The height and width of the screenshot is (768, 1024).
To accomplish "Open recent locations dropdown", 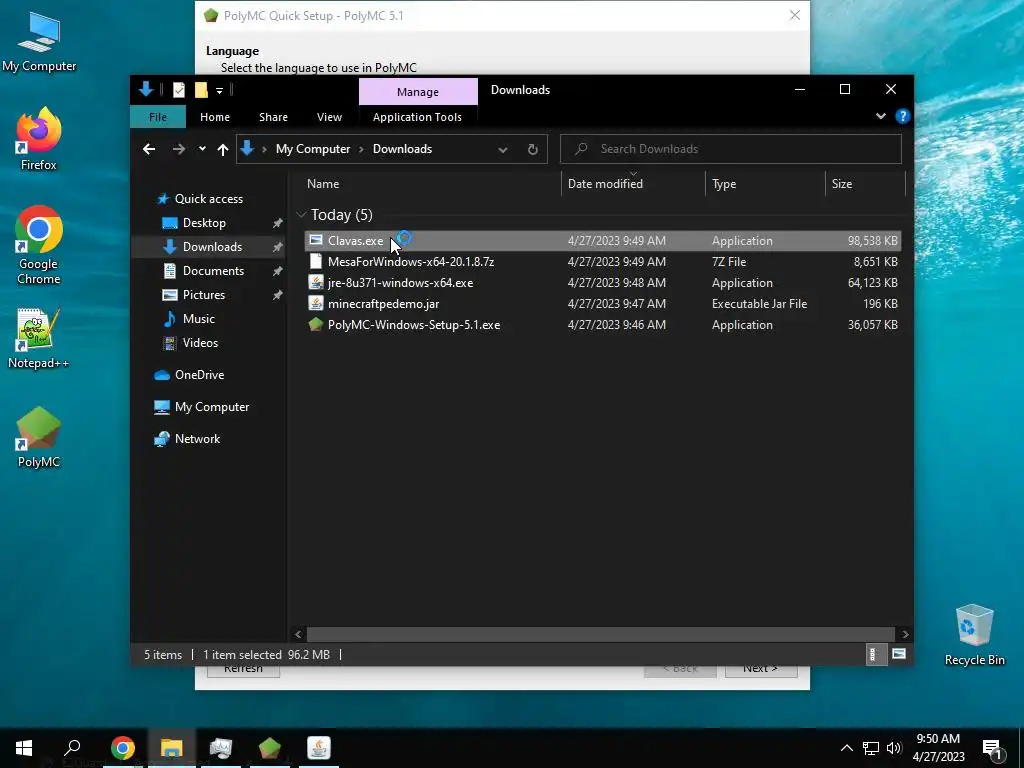I will 202,149.
